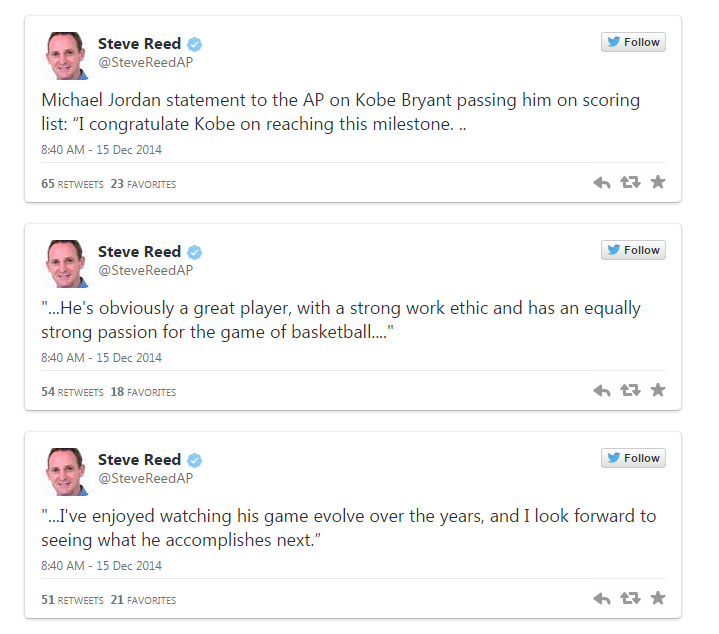Reply to the 'strong work ethic' tweet
The image size is (719, 634).
pyautogui.click(x=602, y=391)
